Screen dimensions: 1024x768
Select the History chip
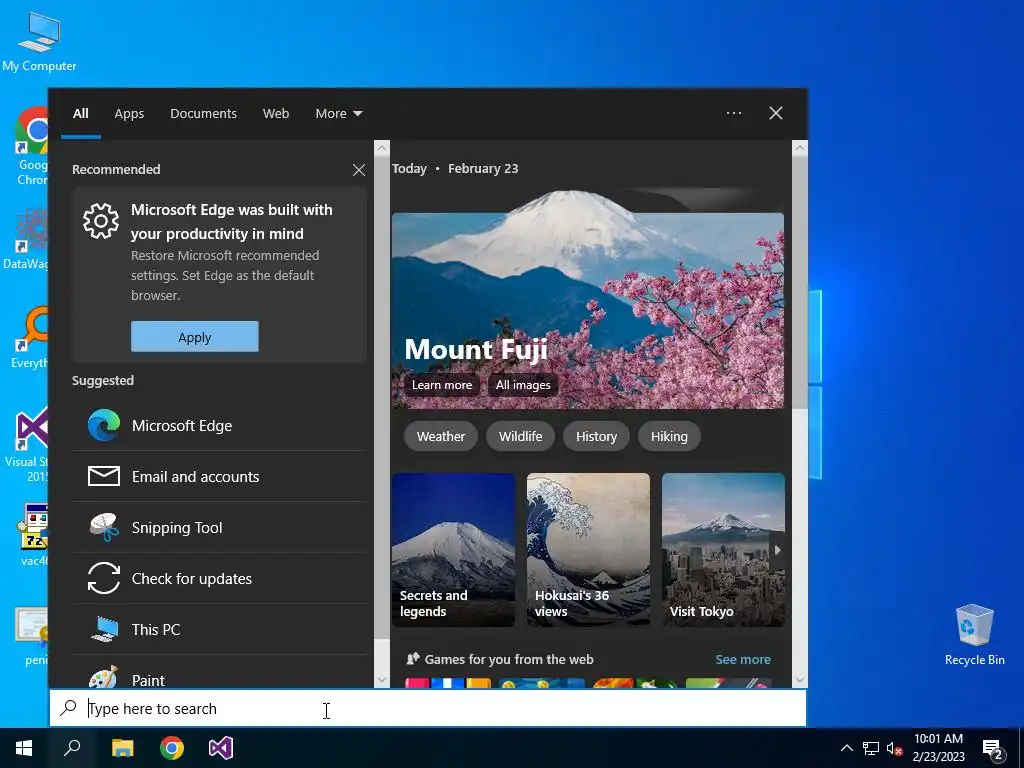tap(596, 436)
